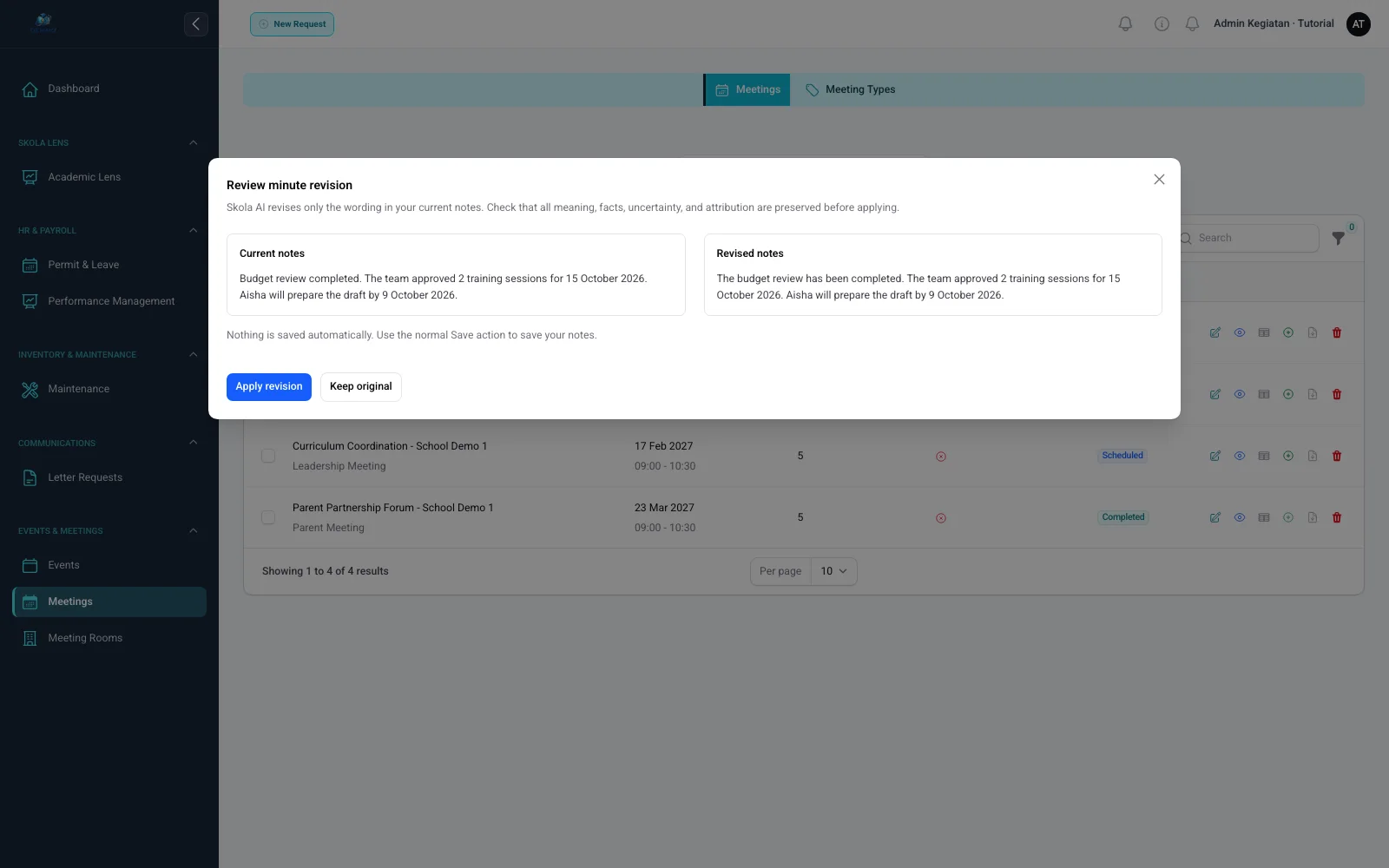The width and height of the screenshot is (1389, 868).
Task: Click the AT user avatar
Action: (x=1359, y=24)
